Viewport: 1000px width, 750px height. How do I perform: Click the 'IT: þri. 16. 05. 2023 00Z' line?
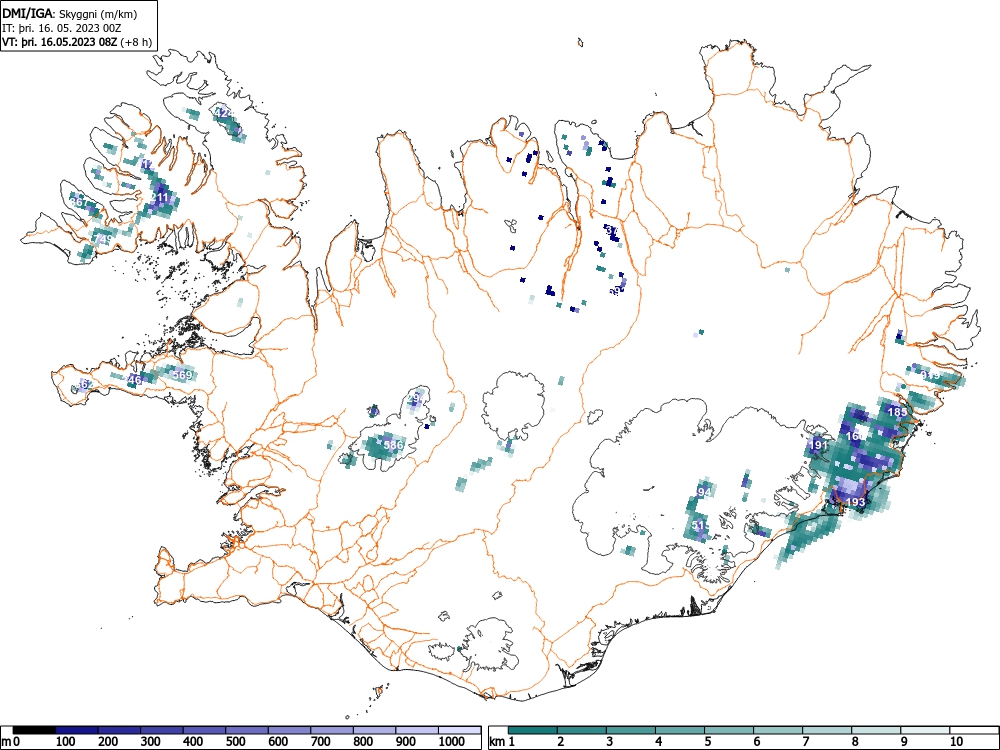(61, 28)
